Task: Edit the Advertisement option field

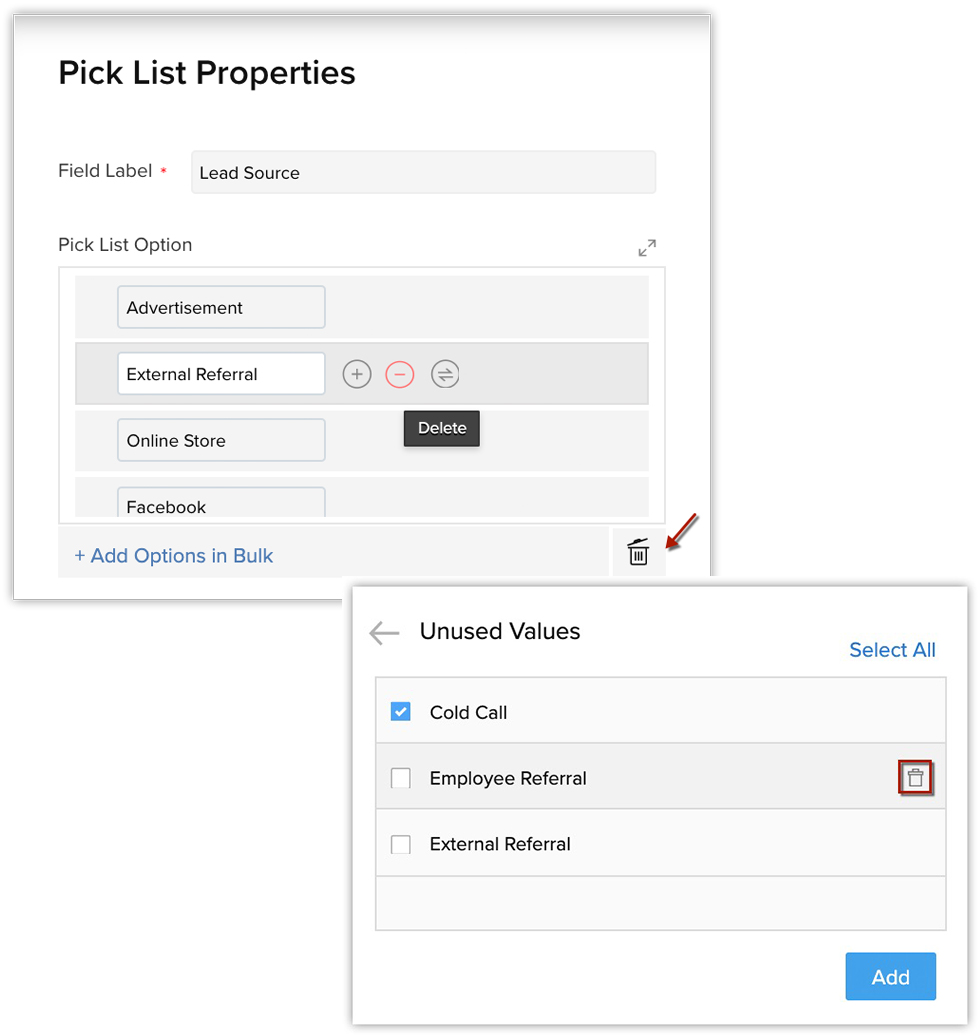Action: tap(221, 307)
